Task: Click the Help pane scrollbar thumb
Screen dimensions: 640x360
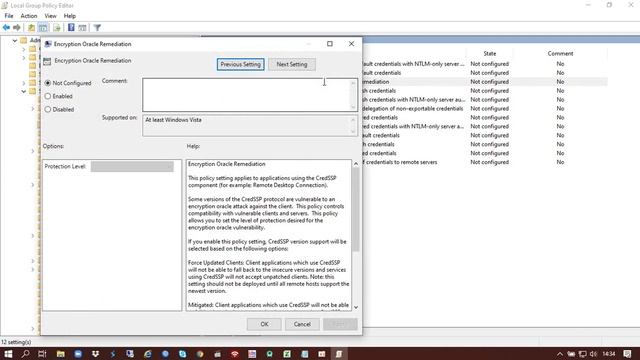Action: tap(356, 209)
